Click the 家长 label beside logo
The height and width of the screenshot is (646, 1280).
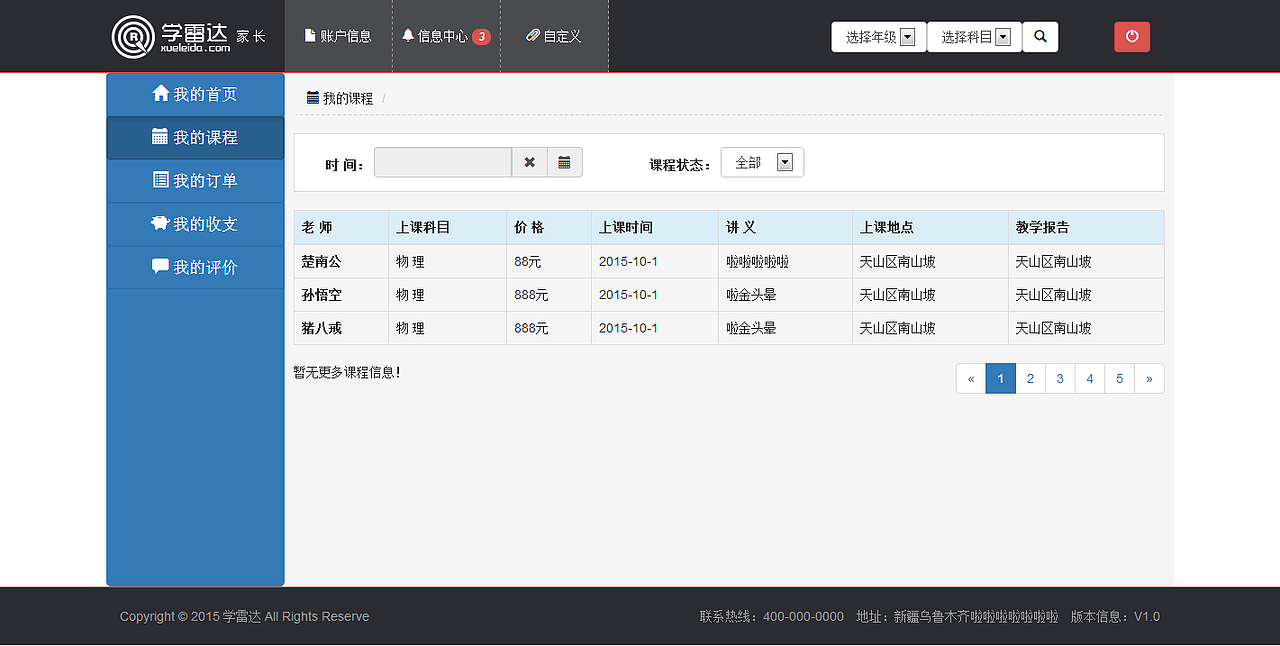click(x=251, y=36)
